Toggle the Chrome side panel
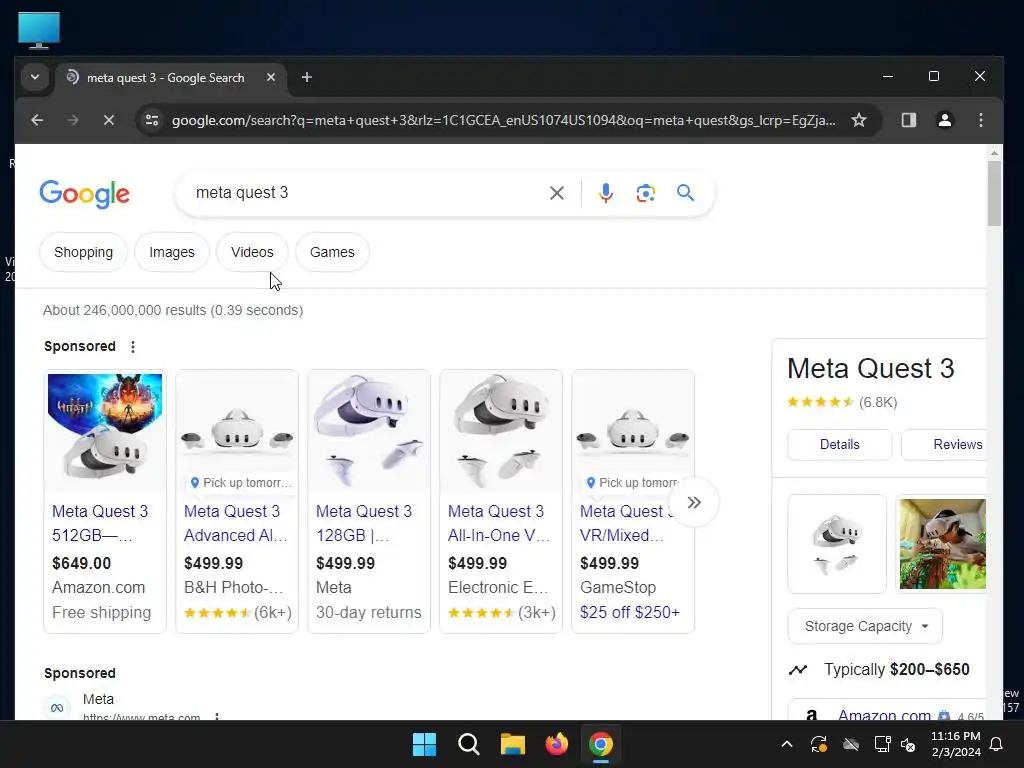This screenshot has height=768, width=1024. [908, 120]
